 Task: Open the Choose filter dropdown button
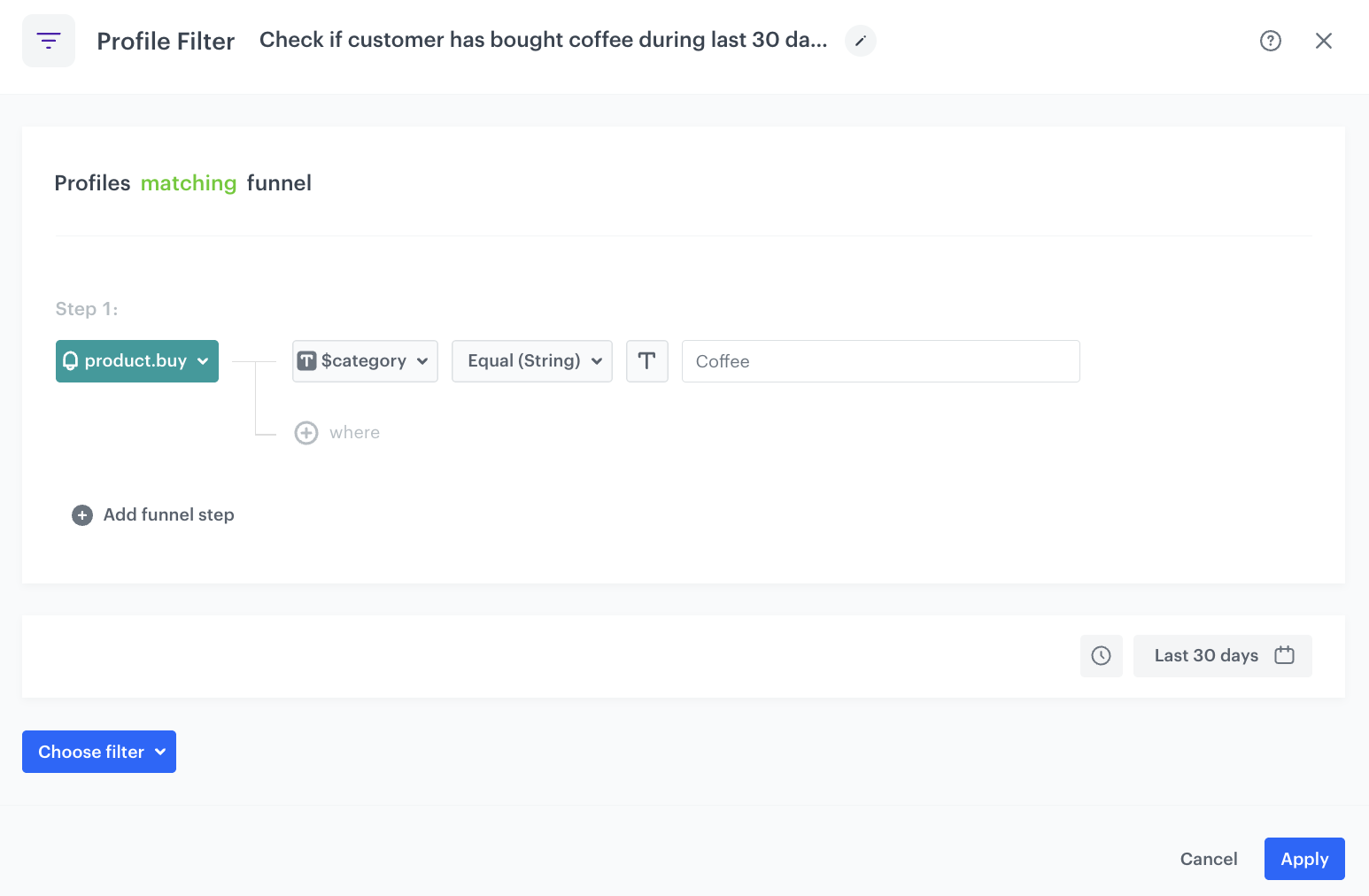click(x=99, y=752)
